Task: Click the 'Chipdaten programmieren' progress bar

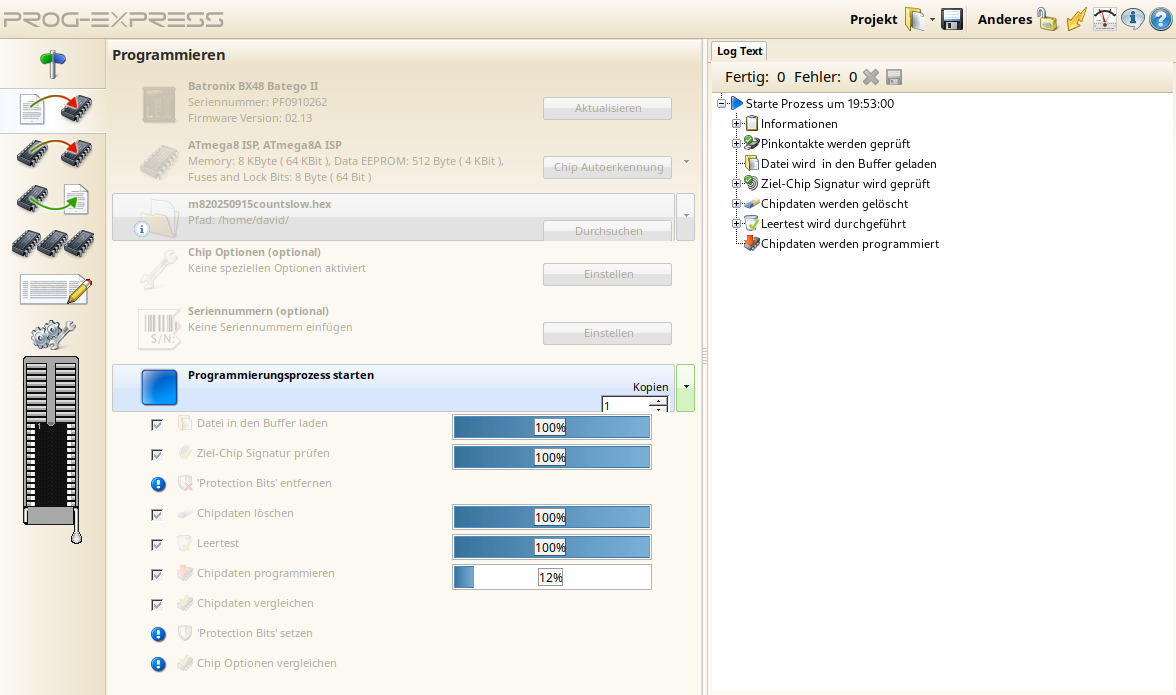Action: tap(551, 577)
